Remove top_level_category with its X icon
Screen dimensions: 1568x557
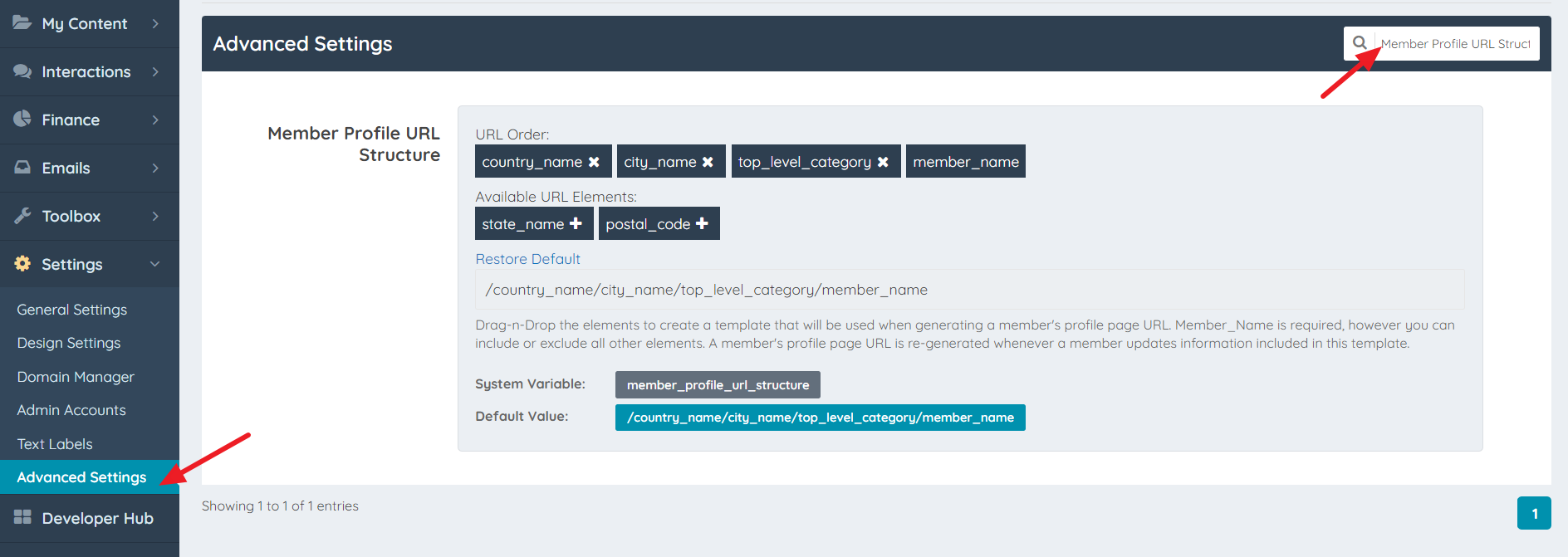tap(883, 162)
